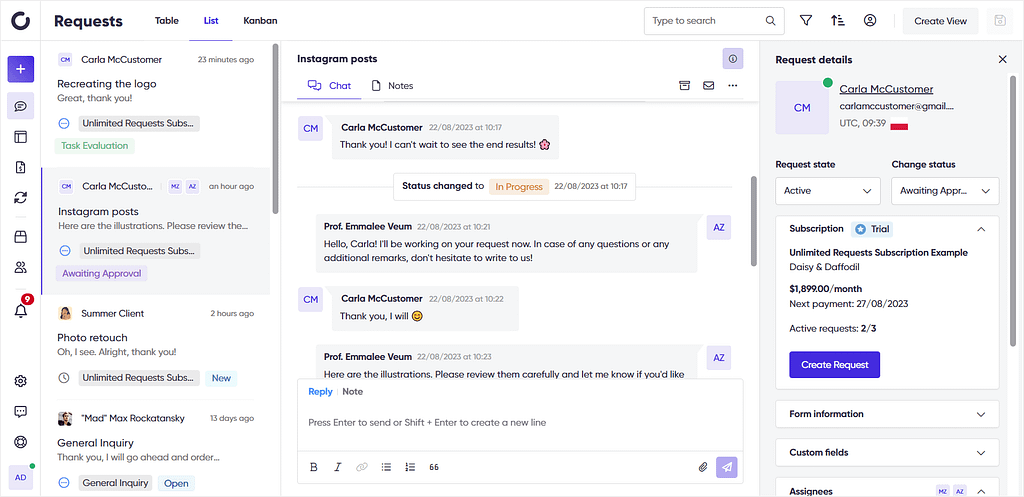Click the archive box icon
Screen dimensions: 1024x497
pyautogui.click(x=684, y=86)
